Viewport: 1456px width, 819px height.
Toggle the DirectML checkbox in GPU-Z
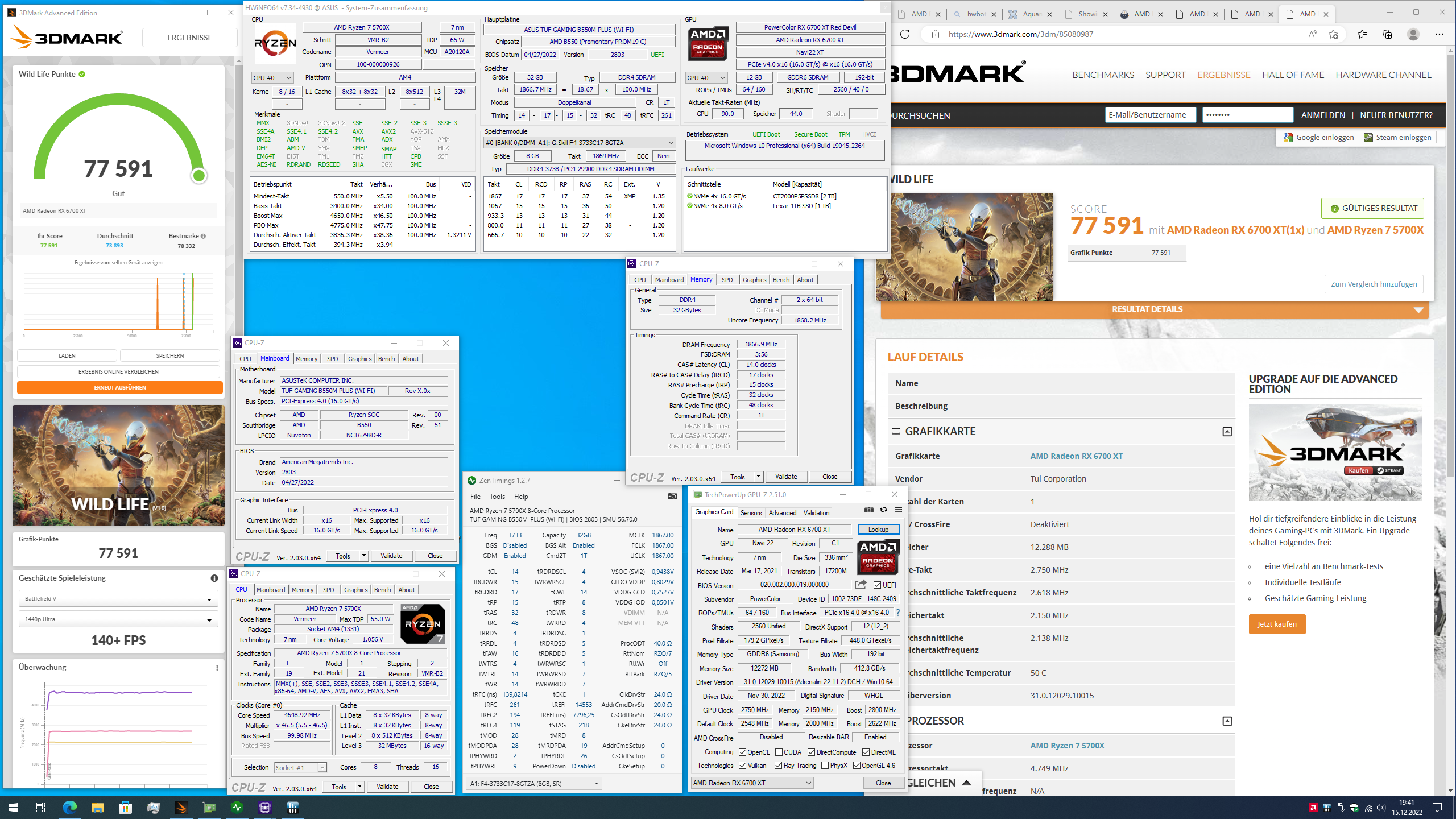click(866, 752)
